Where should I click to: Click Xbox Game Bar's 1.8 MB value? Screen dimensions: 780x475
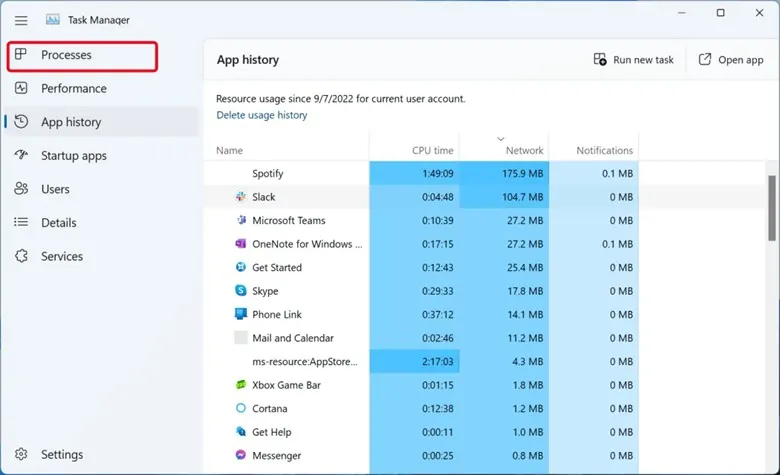click(528, 384)
